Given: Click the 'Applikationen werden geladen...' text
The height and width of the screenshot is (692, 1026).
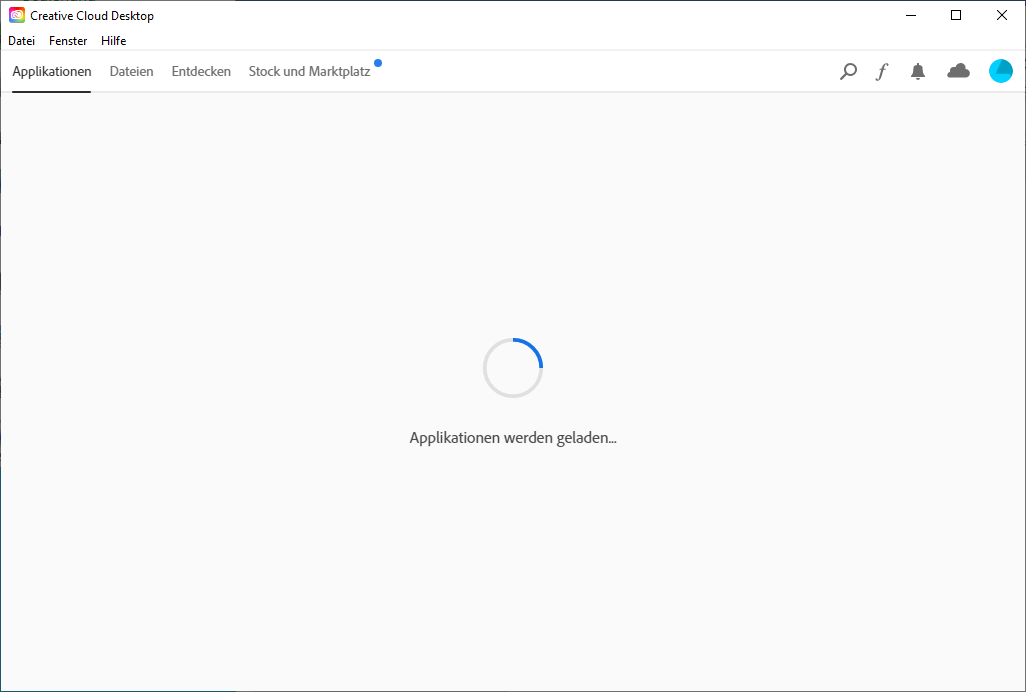Looking at the screenshot, I should [x=513, y=438].
